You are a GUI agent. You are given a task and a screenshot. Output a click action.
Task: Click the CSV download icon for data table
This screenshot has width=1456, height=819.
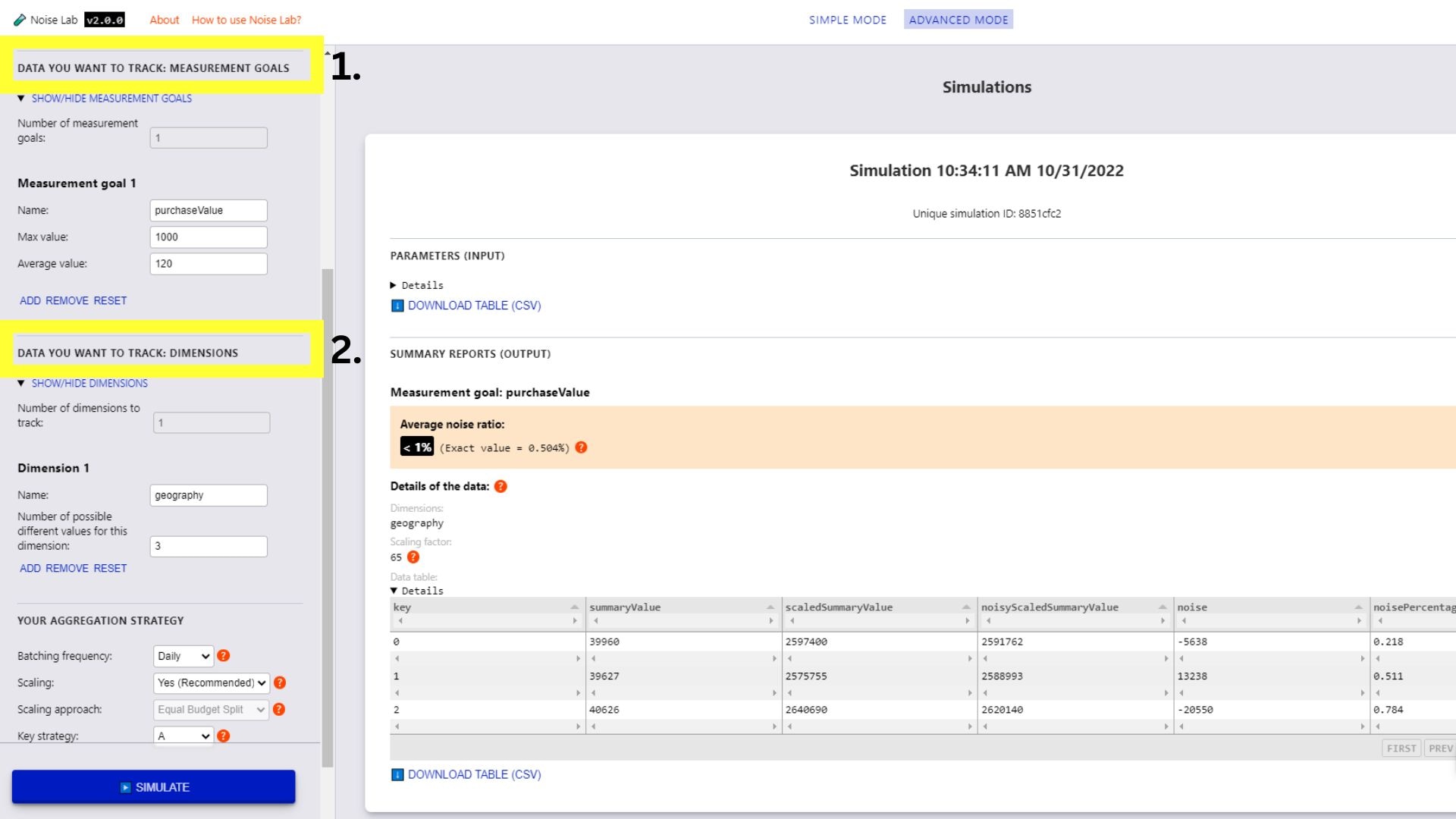tap(398, 773)
